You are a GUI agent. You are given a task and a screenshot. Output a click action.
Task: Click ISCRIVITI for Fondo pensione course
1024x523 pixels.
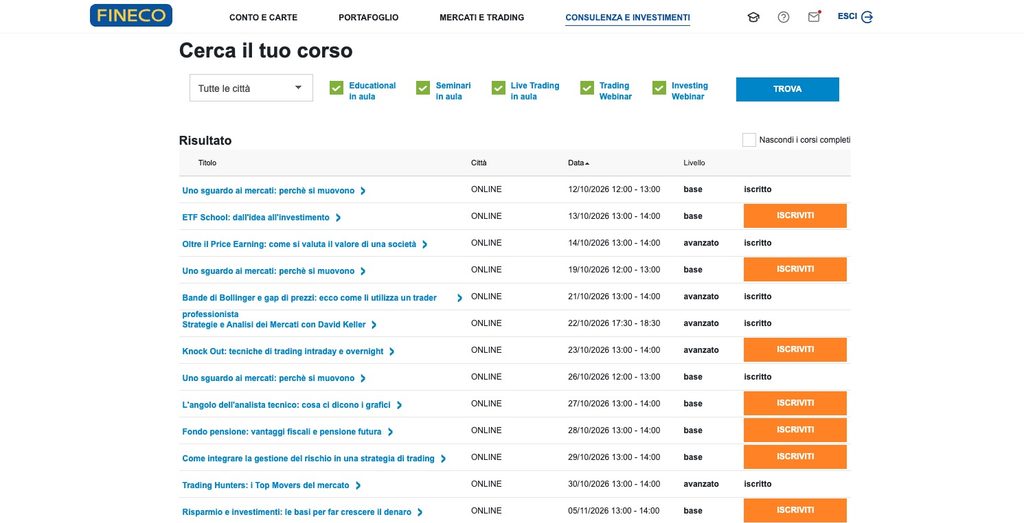click(x=795, y=430)
